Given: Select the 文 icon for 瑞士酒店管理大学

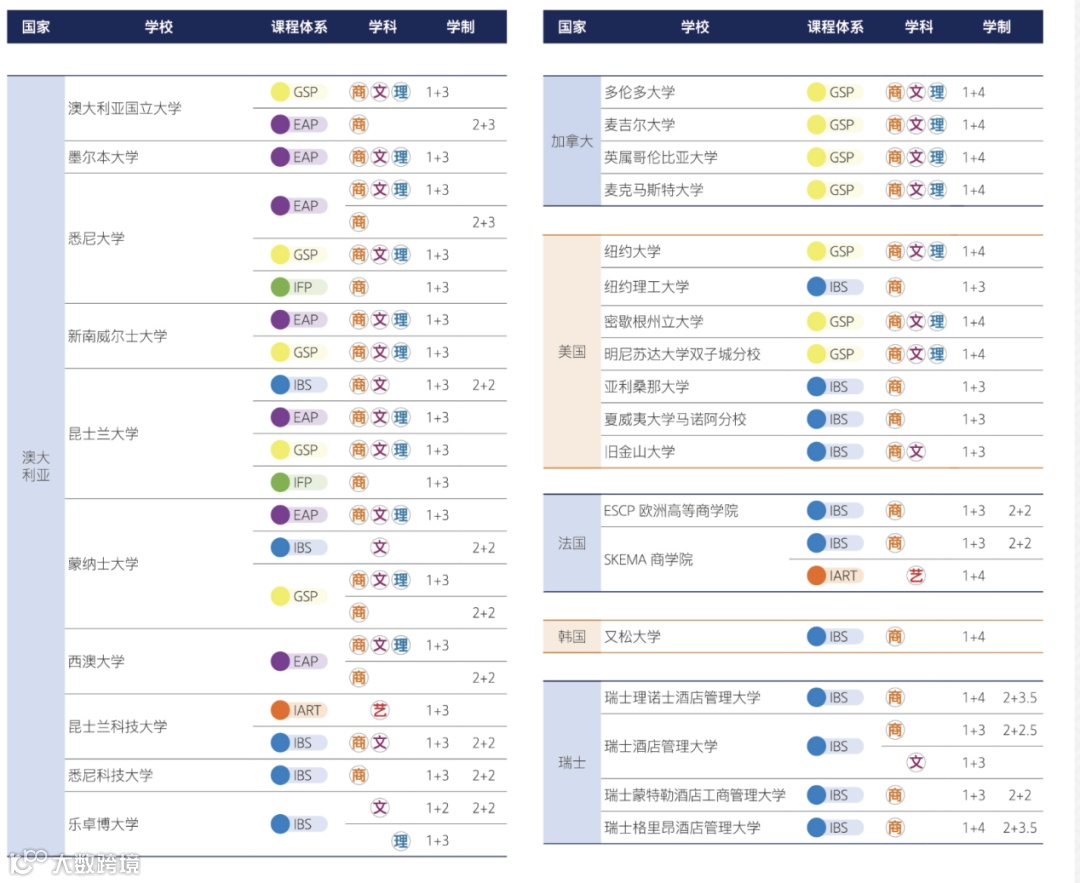Looking at the screenshot, I should 915,762.
